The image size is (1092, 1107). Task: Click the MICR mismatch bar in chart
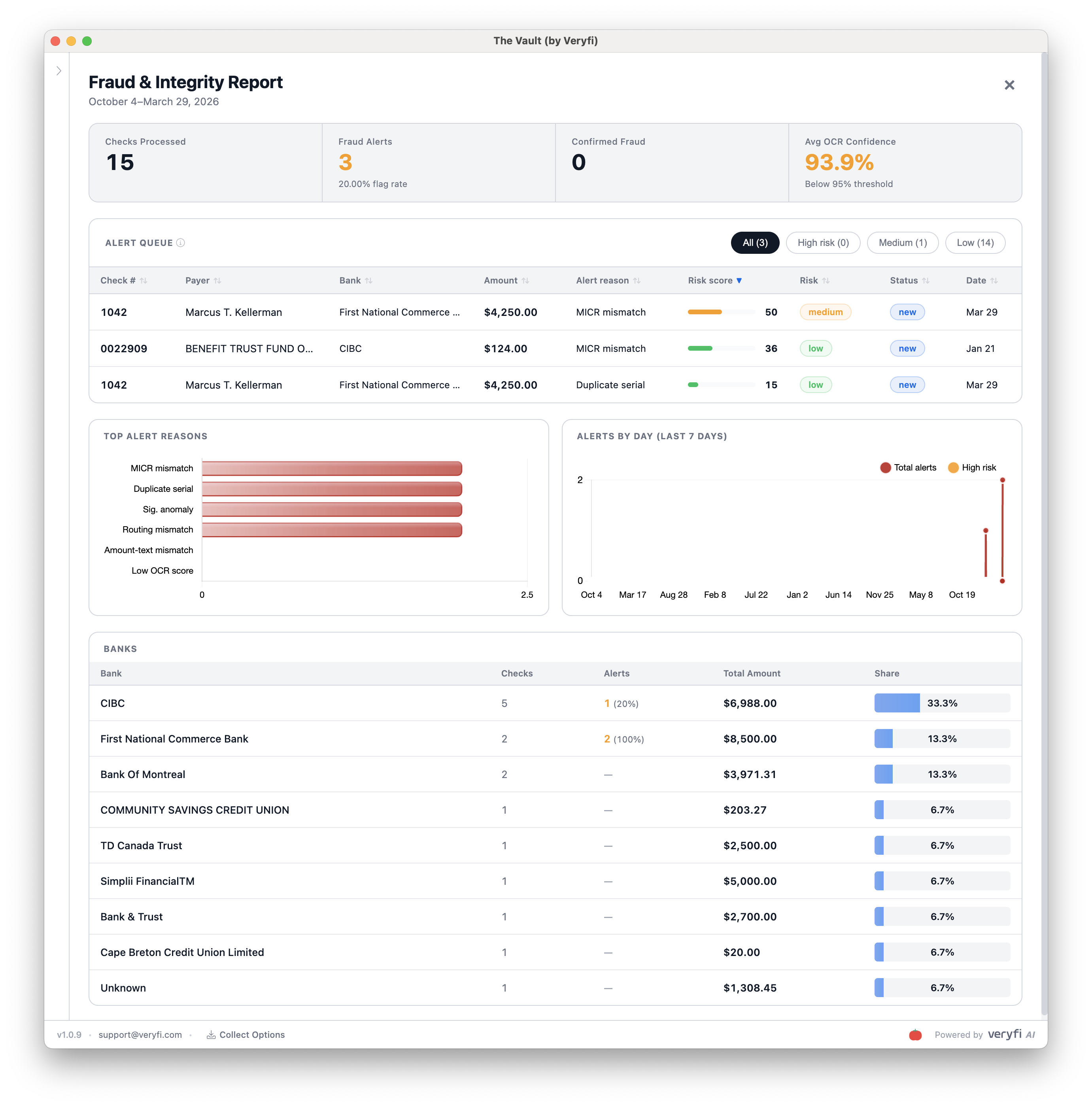(332, 469)
